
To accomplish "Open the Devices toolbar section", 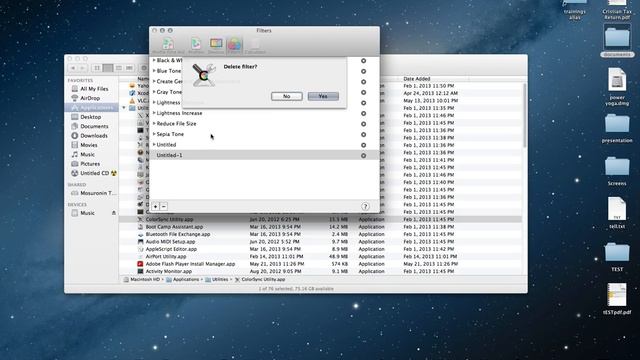I will 216,46.
